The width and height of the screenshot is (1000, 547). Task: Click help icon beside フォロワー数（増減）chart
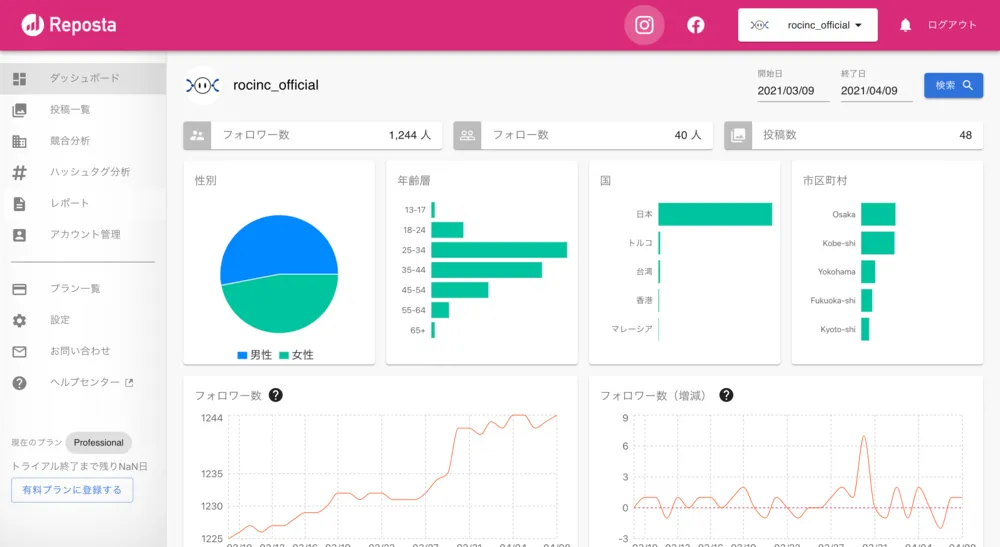[726, 395]
